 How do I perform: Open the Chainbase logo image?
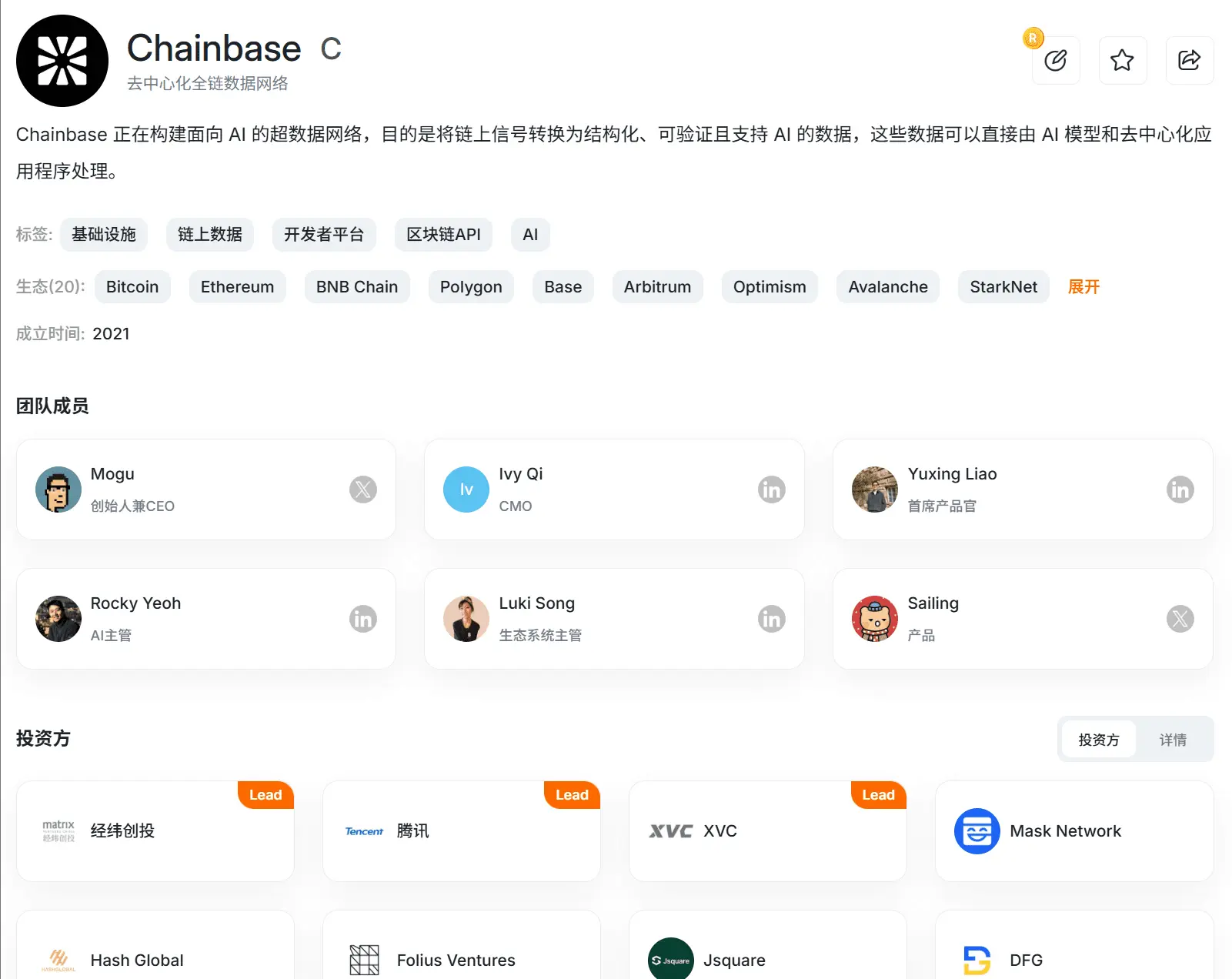pyautogui.click(x=62, y=61)
